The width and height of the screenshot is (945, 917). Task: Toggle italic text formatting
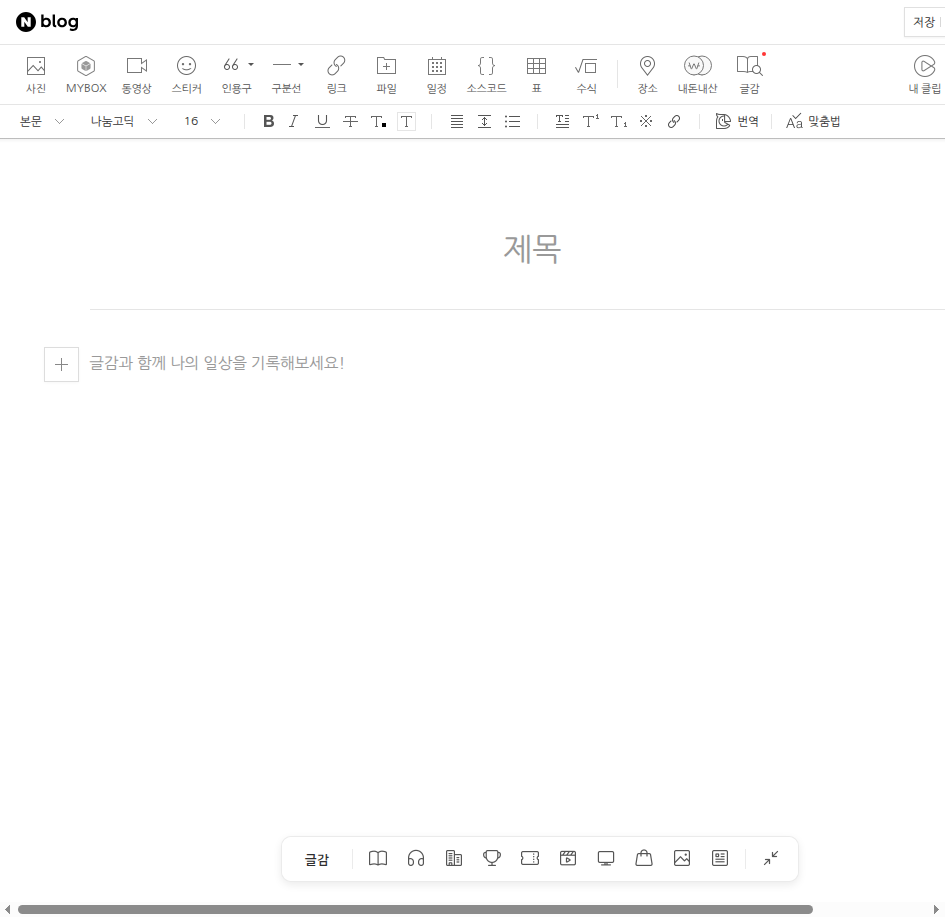click(293, 121)
